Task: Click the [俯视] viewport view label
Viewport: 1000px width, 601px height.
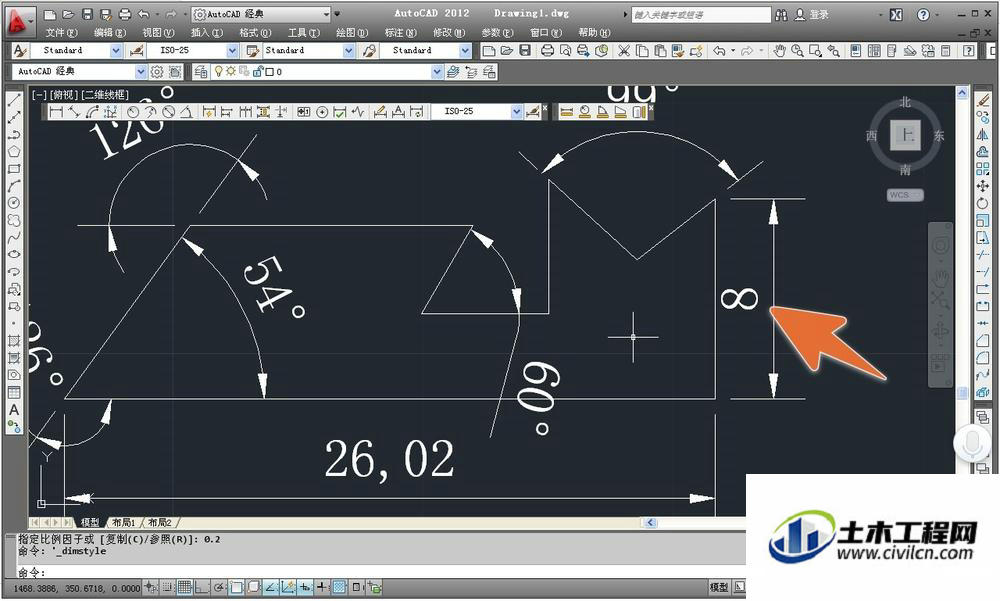Action: click(x=64, y=95)
